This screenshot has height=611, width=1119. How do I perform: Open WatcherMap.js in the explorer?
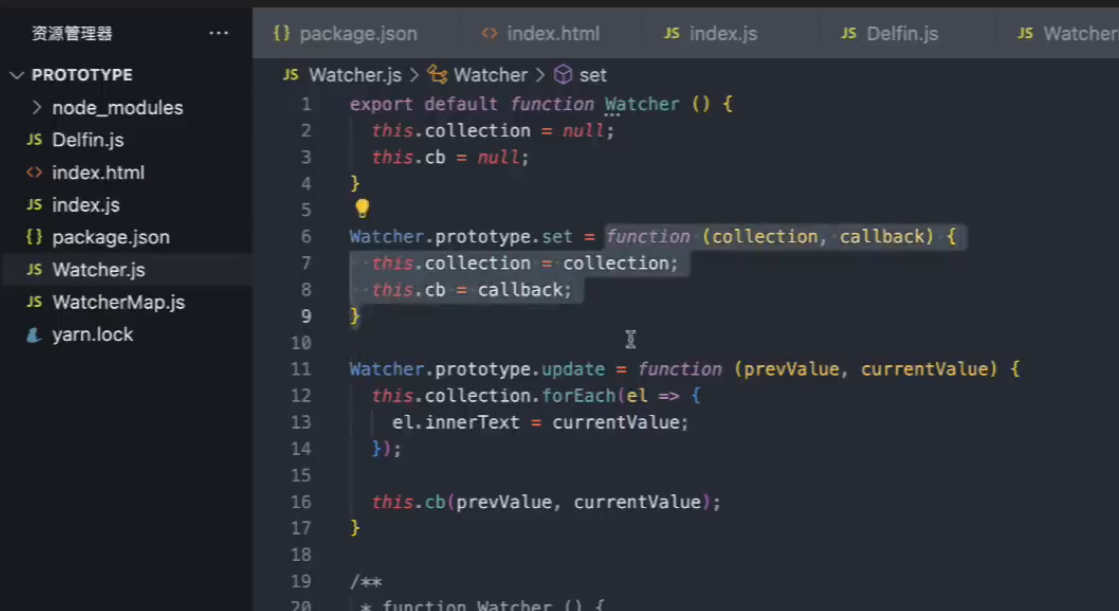click(118, 302)
